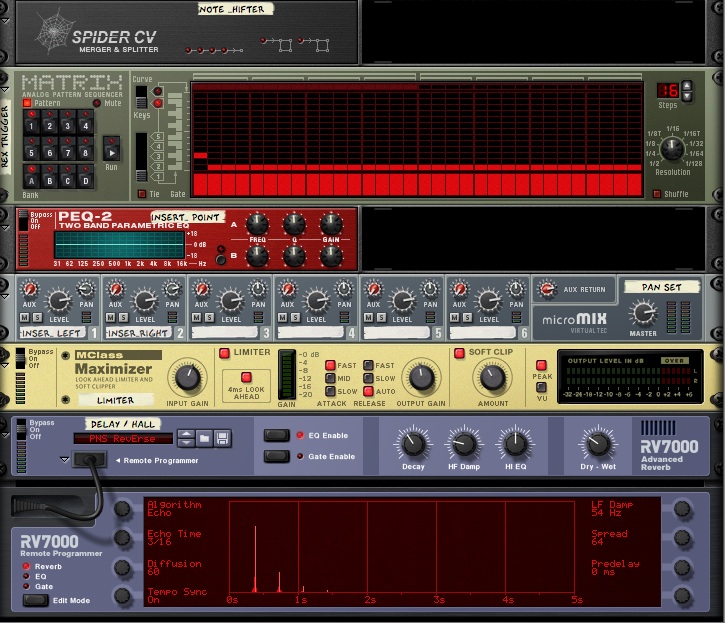
Task: Collapse the Matrix device fold arrow
Action: tap(5, 89)
